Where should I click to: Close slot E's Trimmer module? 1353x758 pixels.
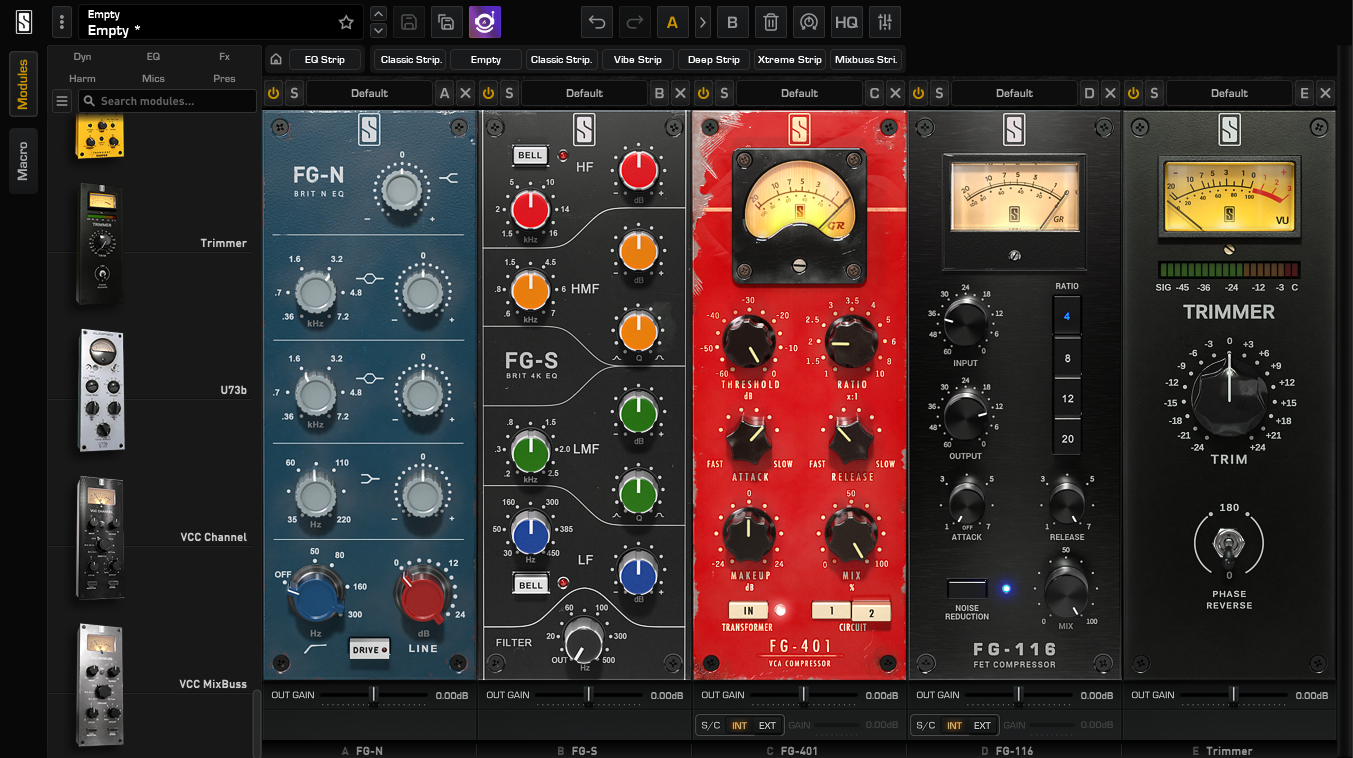click(1326, 93)
